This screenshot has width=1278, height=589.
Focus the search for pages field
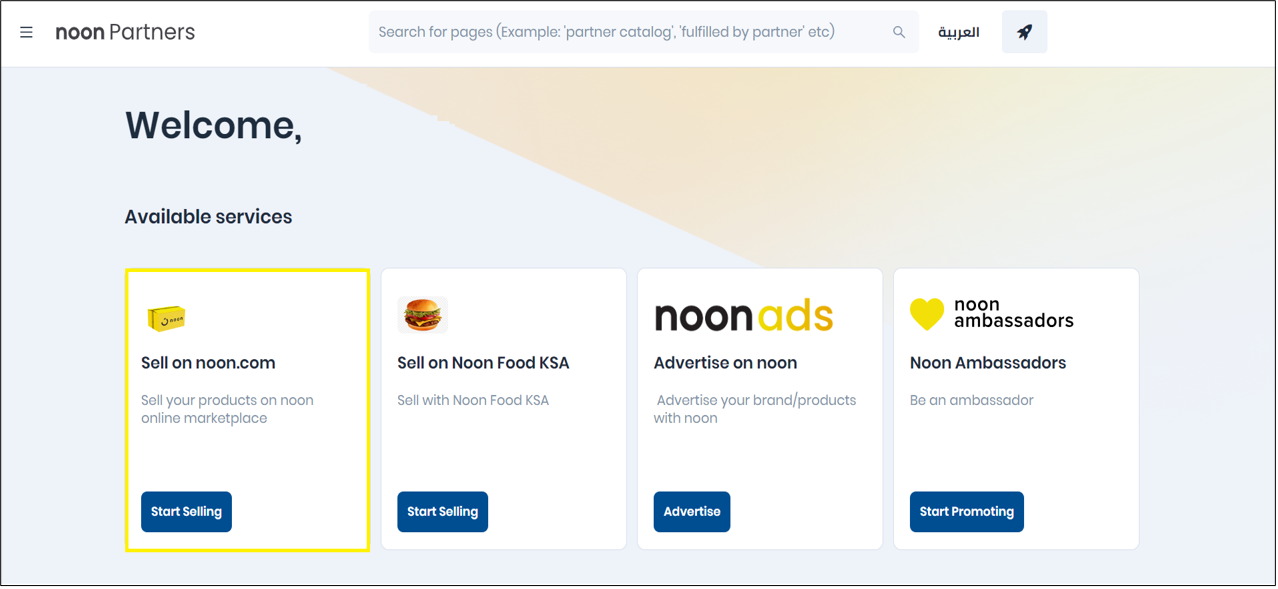630,32
